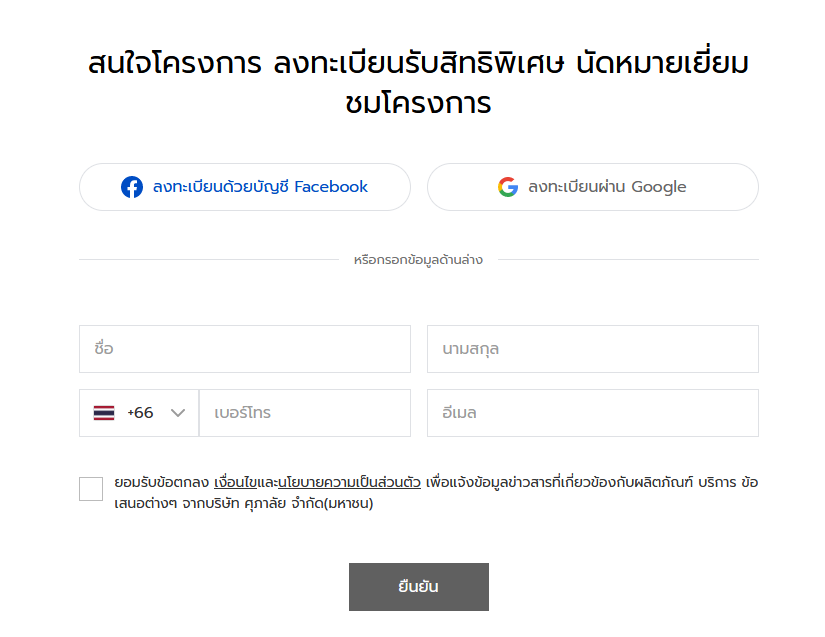Select the +66 country code

140,413
